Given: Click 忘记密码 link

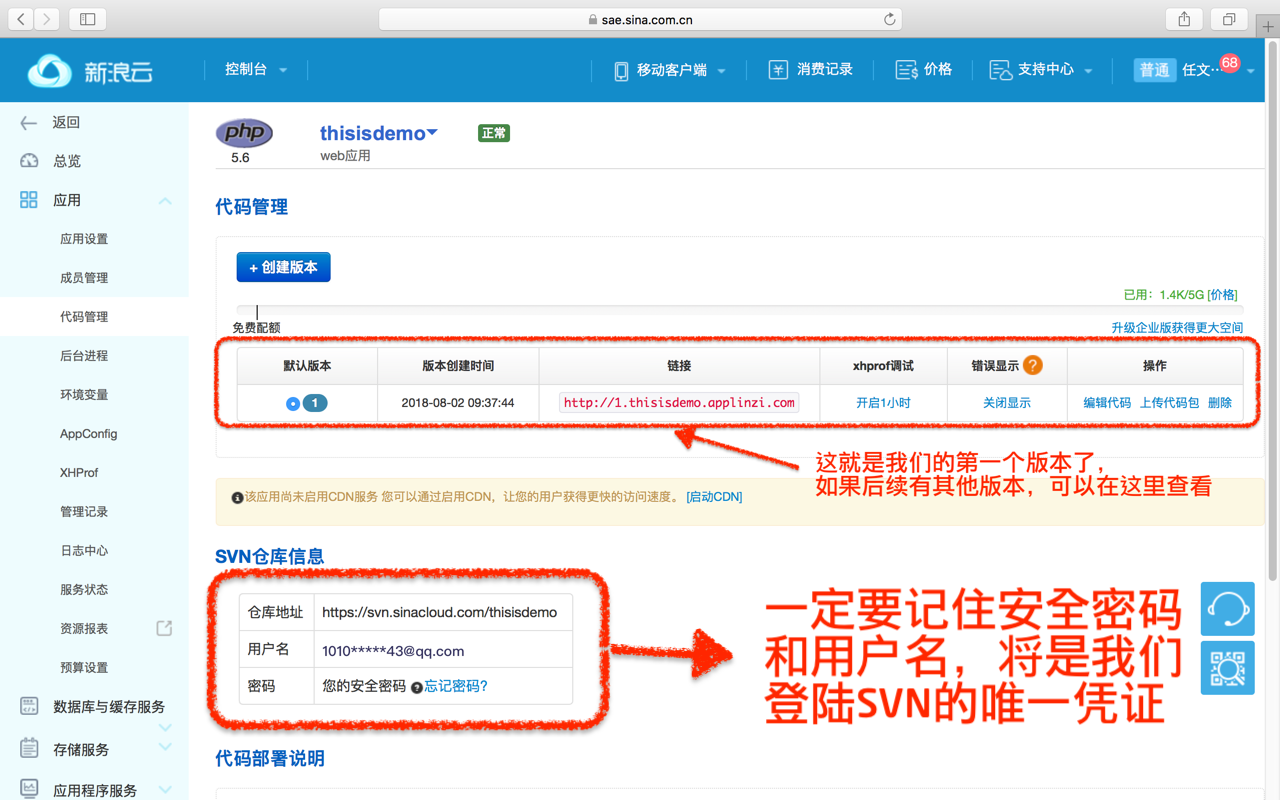Looking at the screenshot, I should coord(456,687).
